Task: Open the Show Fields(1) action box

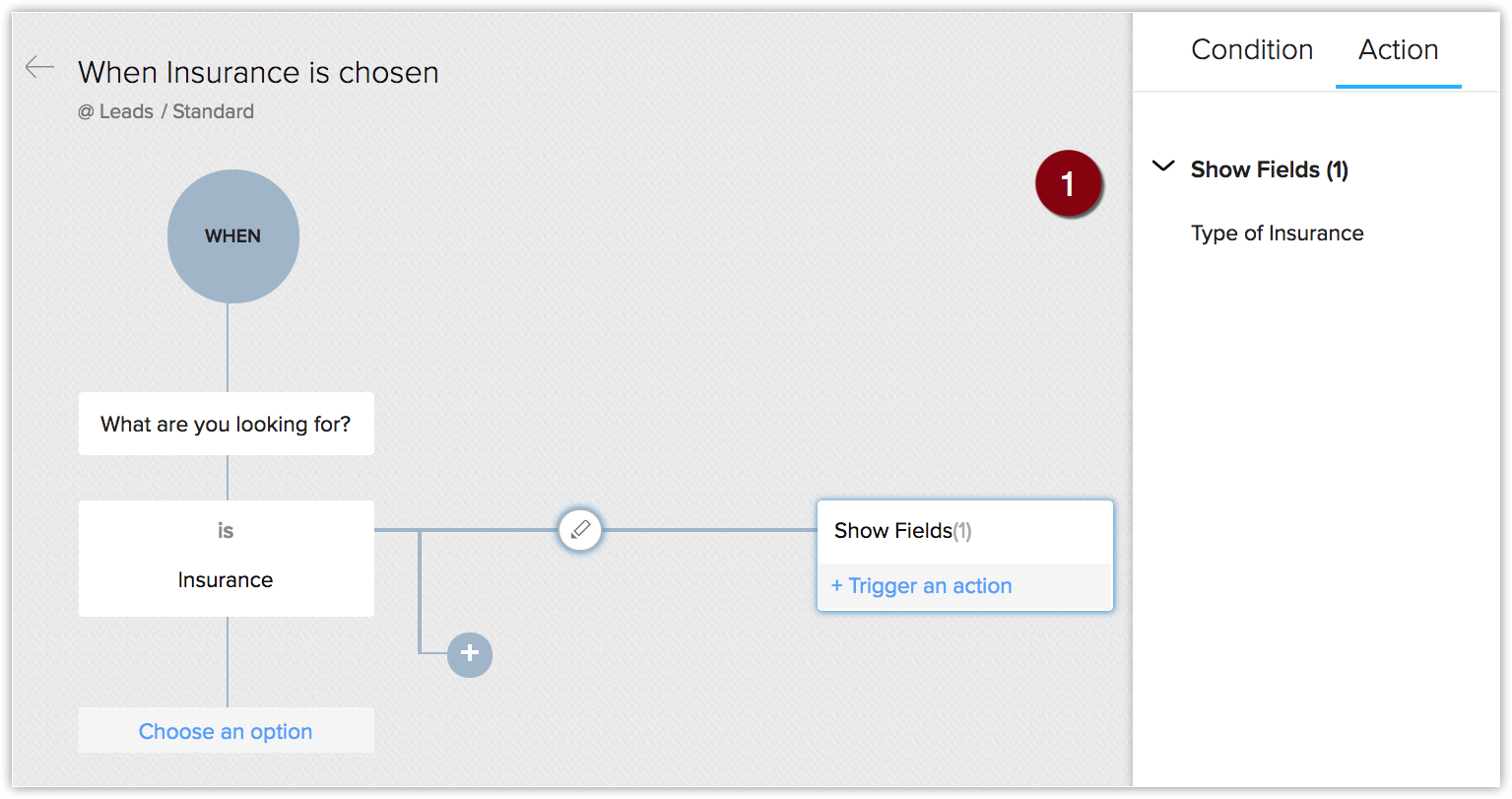Action: click(902, 531)
